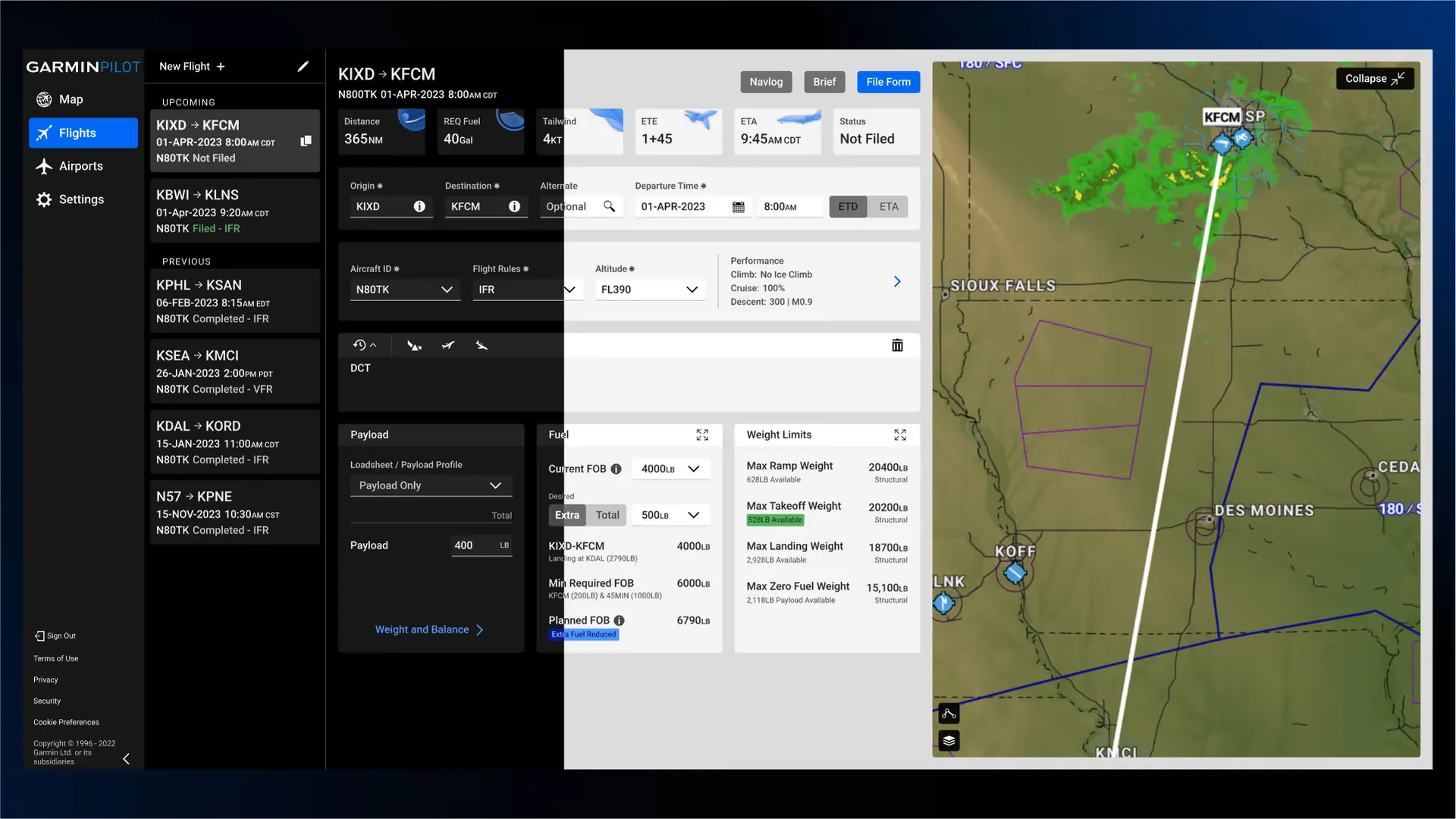Click the File Form button

pos(888,82)
